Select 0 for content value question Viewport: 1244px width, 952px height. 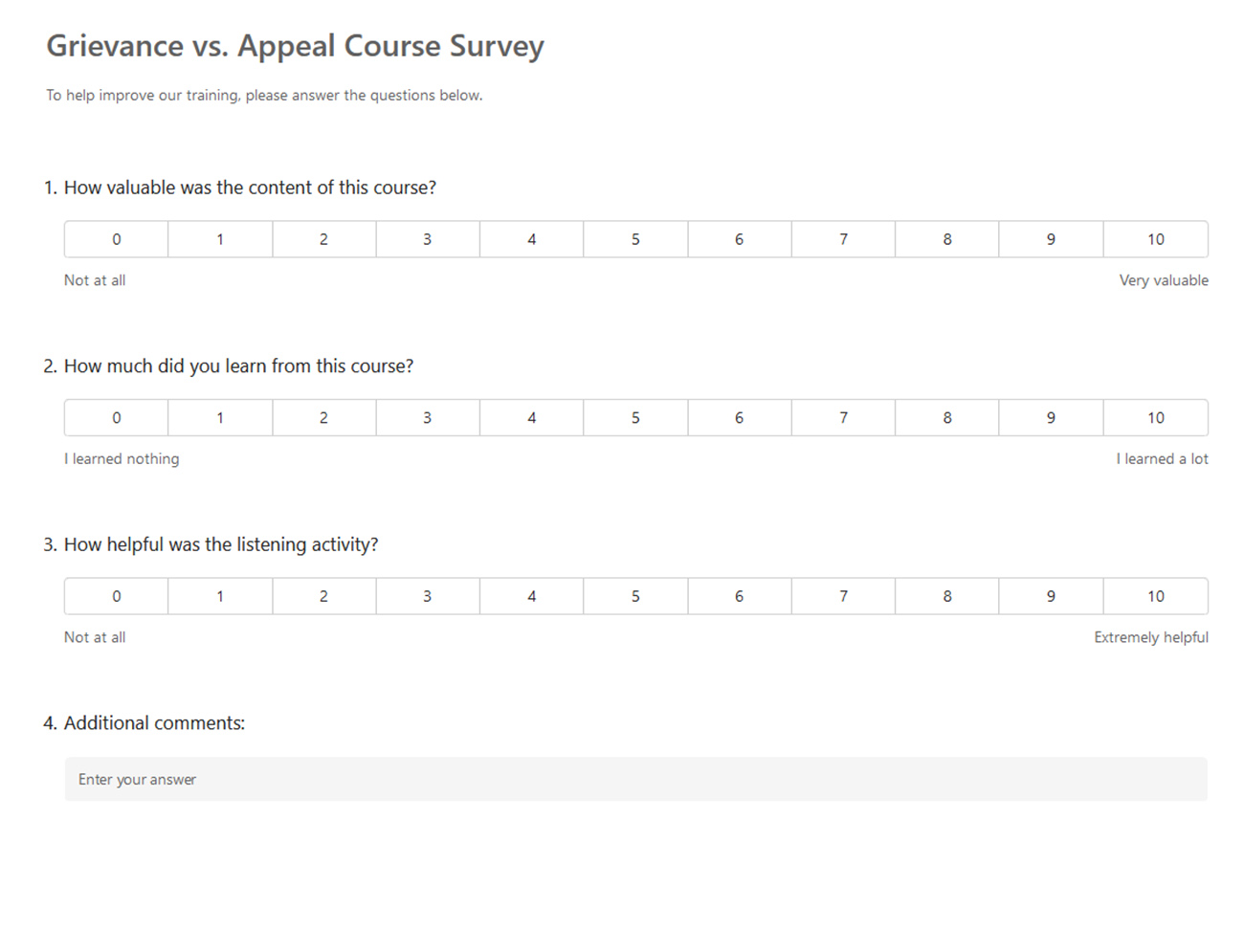tap(116, 239)
